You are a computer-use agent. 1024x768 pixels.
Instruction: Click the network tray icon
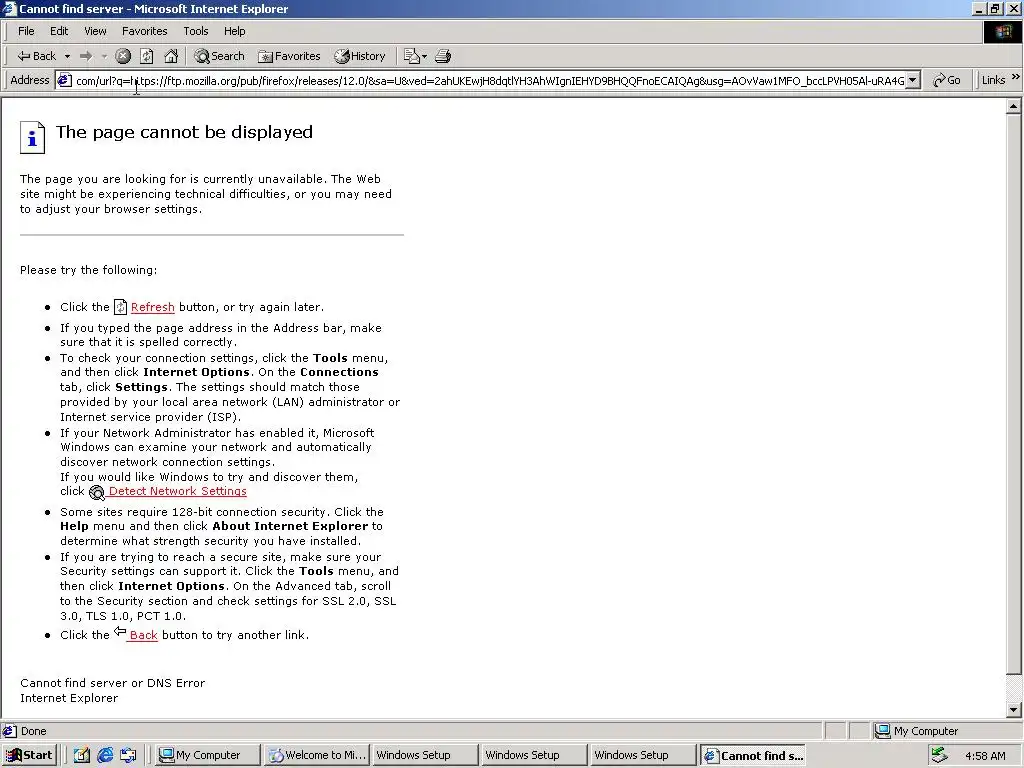pyautogui.click(x=939, y=756)
